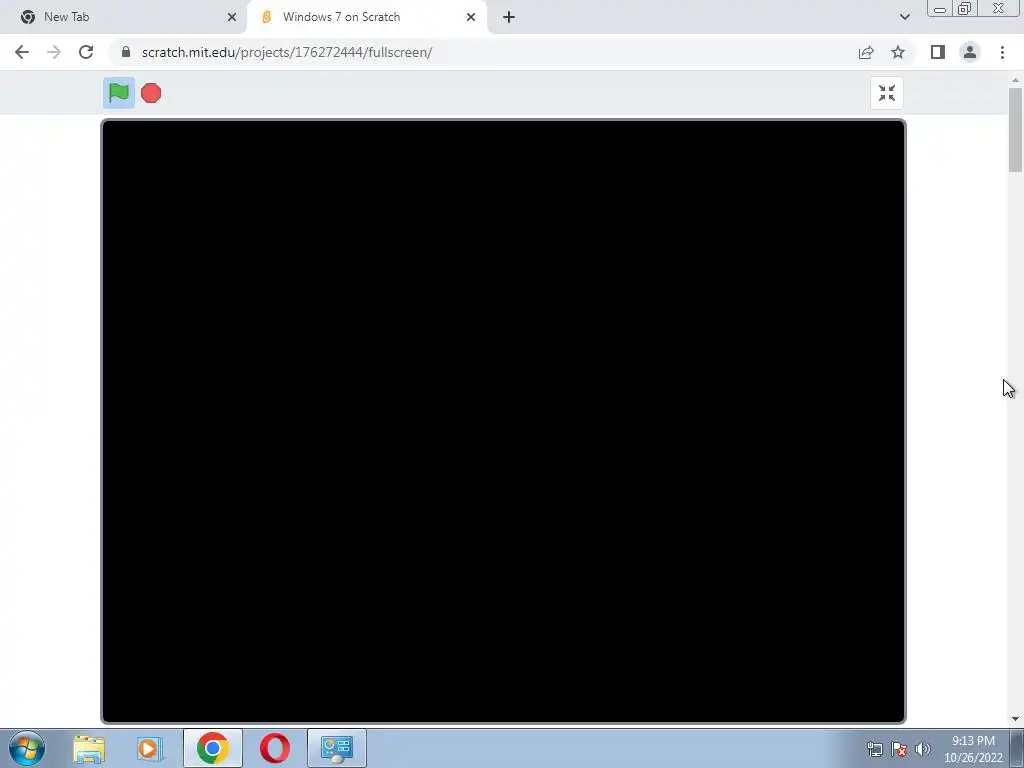1024x768 pixels.
Task: Stop the project with red stop sign
Action: click(151, 93)
